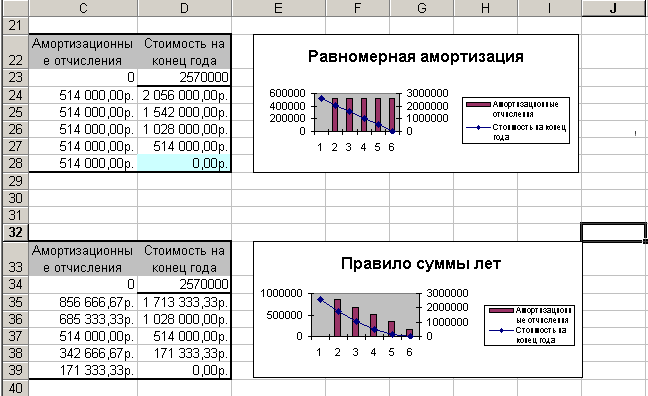Select column J header

614,8
